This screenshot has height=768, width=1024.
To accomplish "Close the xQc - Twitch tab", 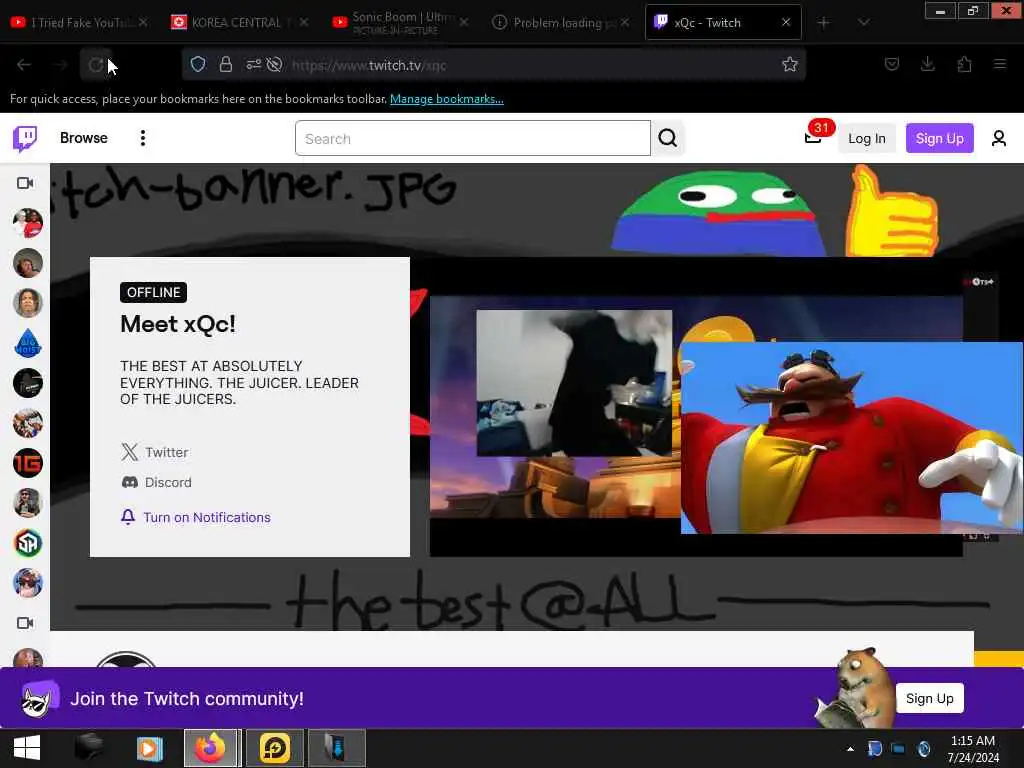I will point(786,22).
